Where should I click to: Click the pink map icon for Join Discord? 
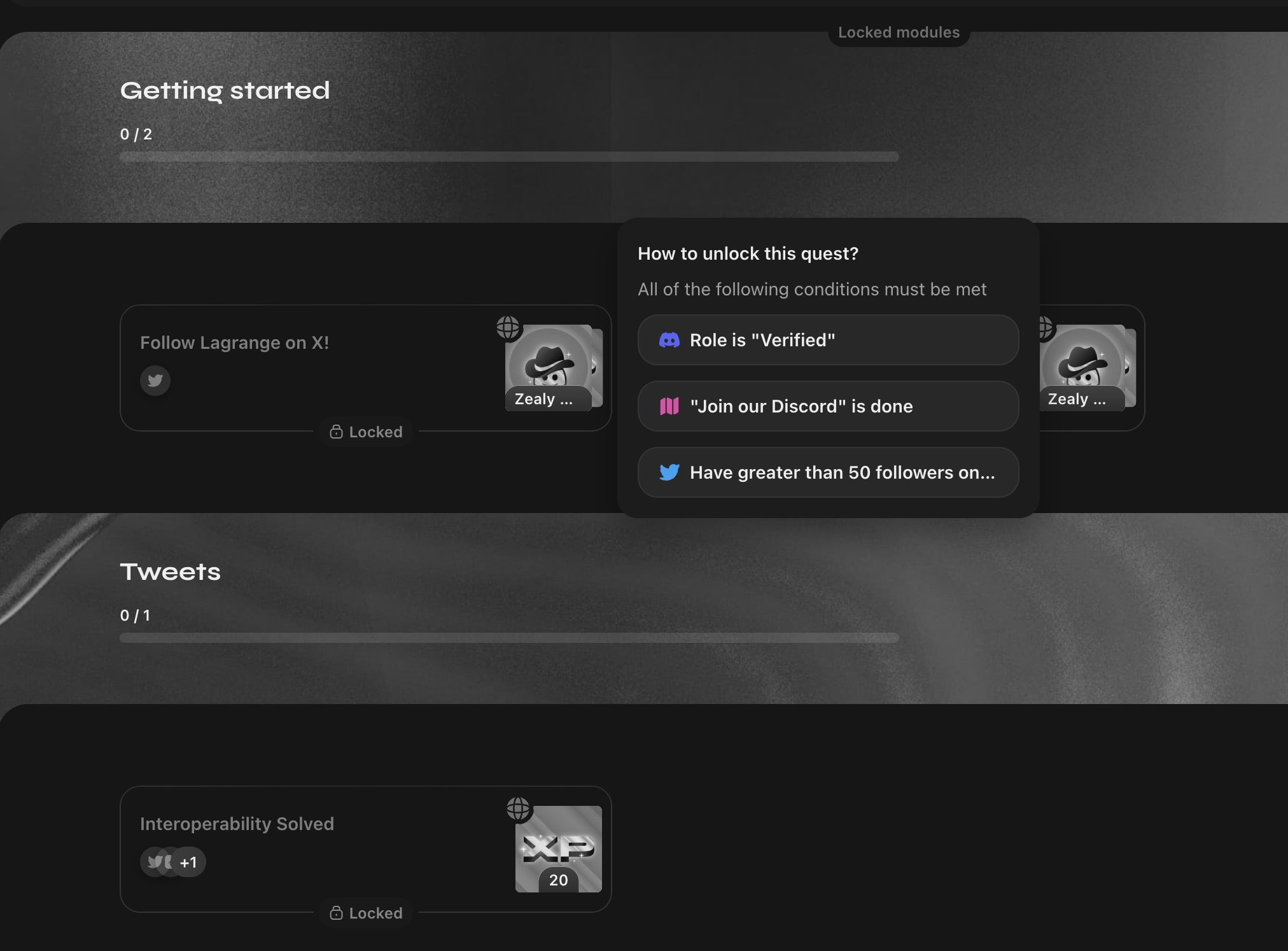(x=669, y=406)
